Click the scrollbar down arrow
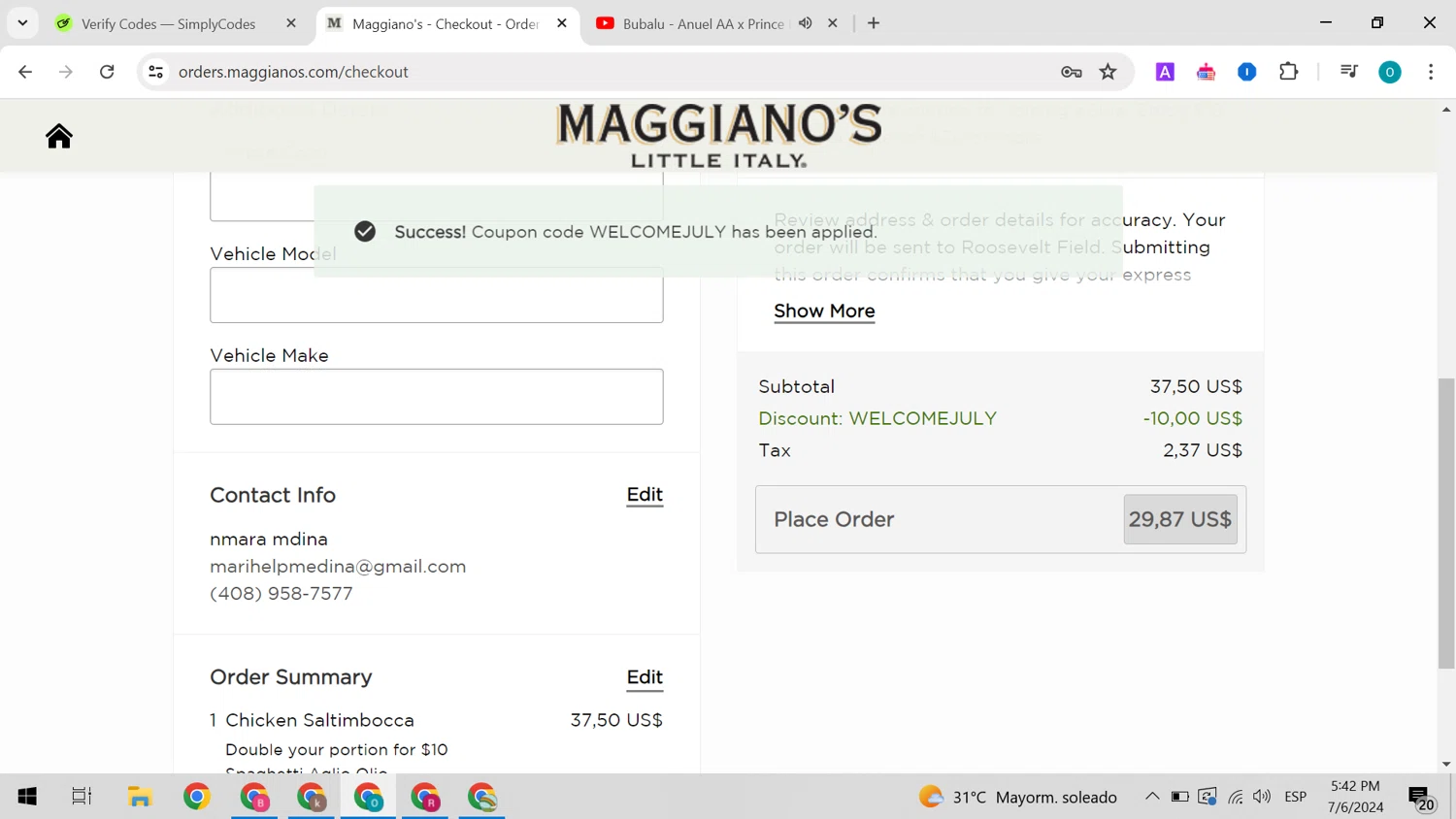1456x819 pixels. click(x=1446, y=765)
